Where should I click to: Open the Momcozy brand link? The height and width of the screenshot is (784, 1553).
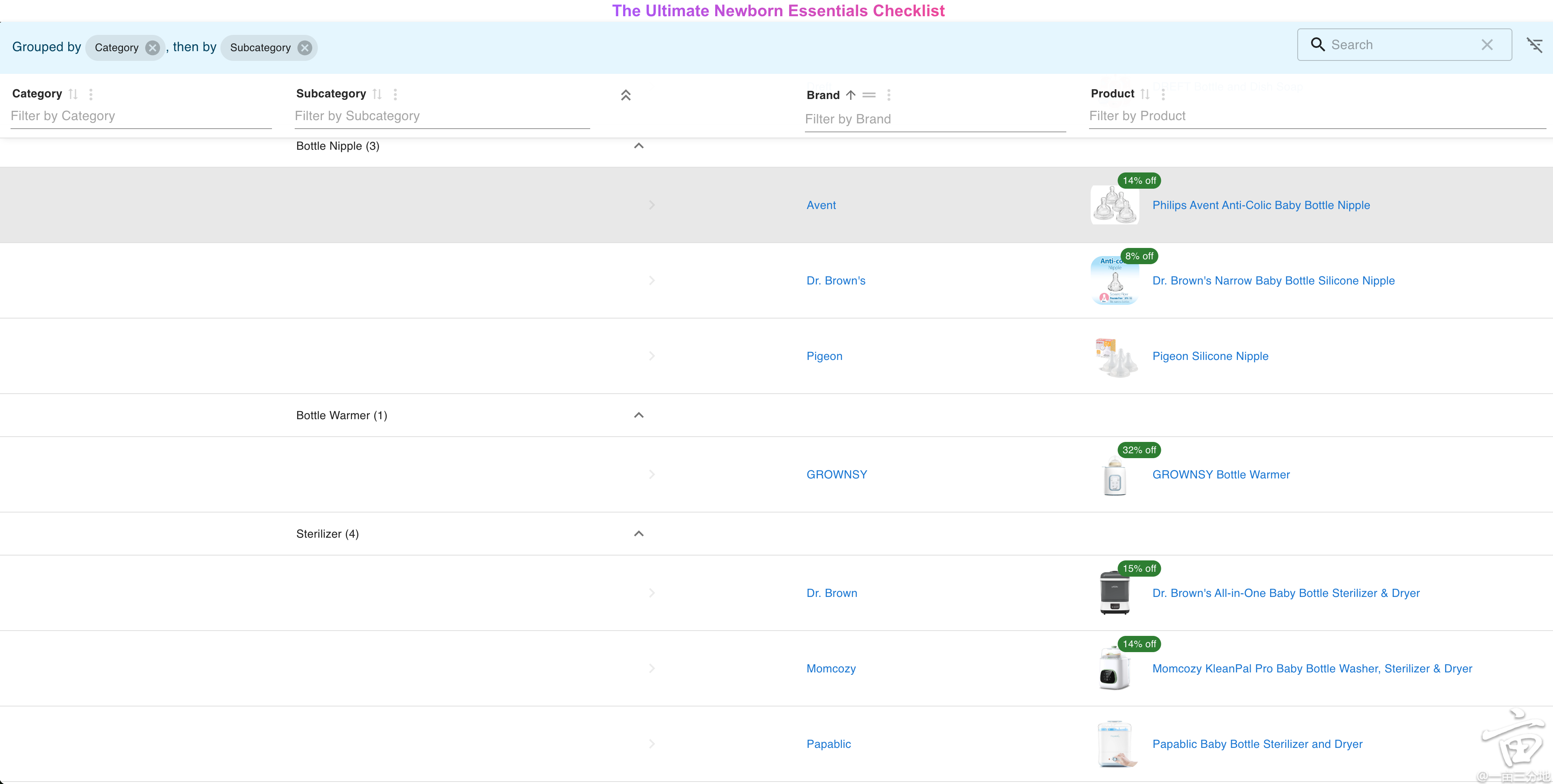tap(831, 668)
